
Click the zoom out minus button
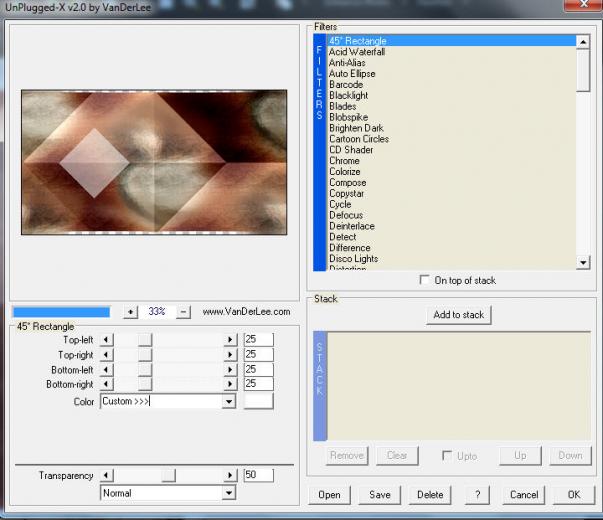[x=183, y=312]
